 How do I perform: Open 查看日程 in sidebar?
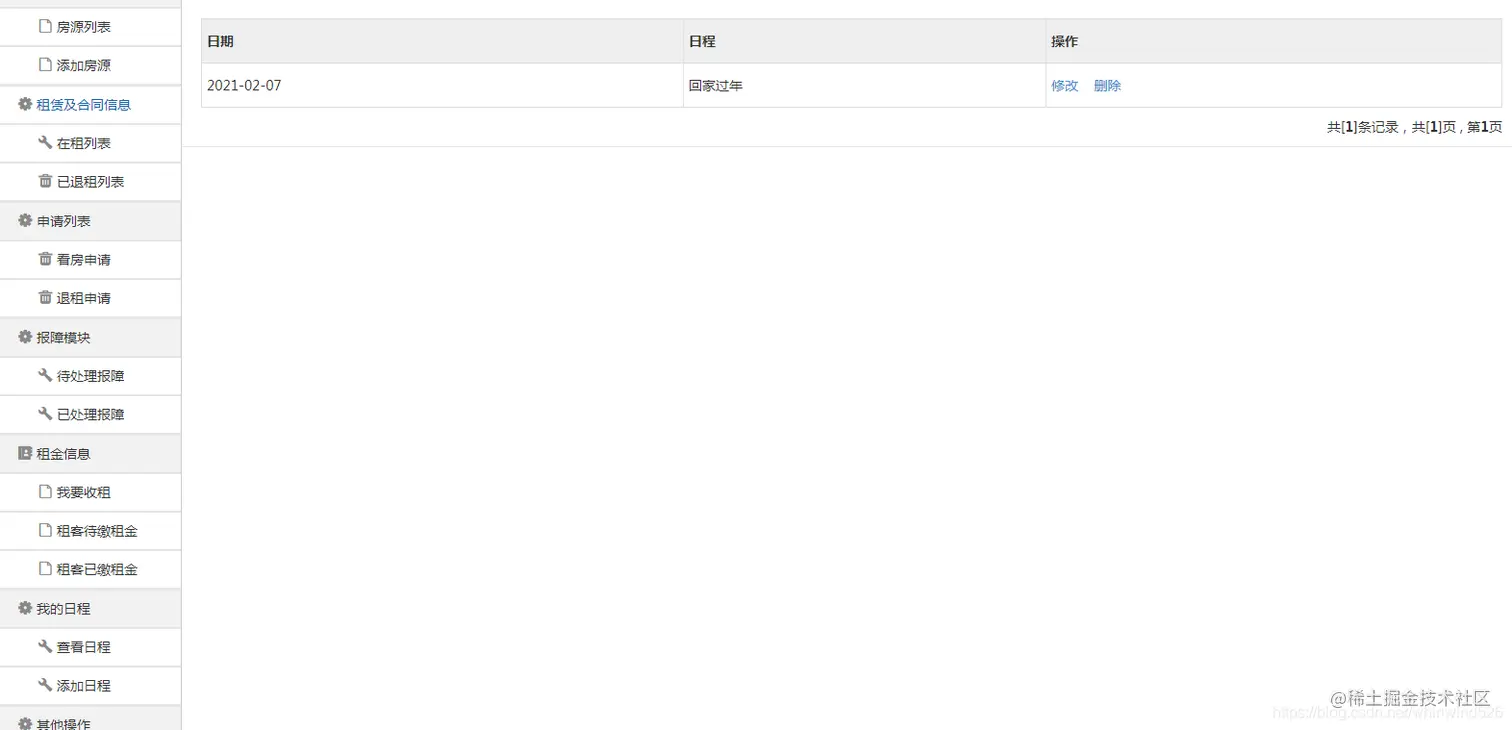[90, 647]
